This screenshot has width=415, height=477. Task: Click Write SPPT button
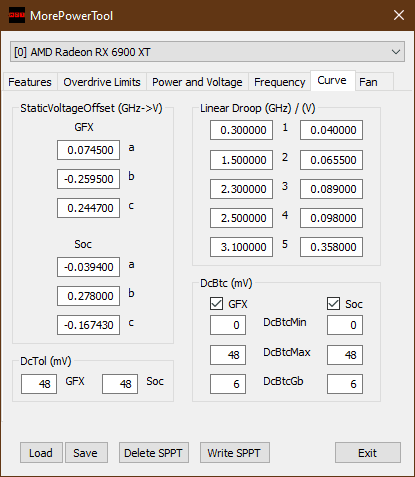pyautogui.click(x=234, y=453)
